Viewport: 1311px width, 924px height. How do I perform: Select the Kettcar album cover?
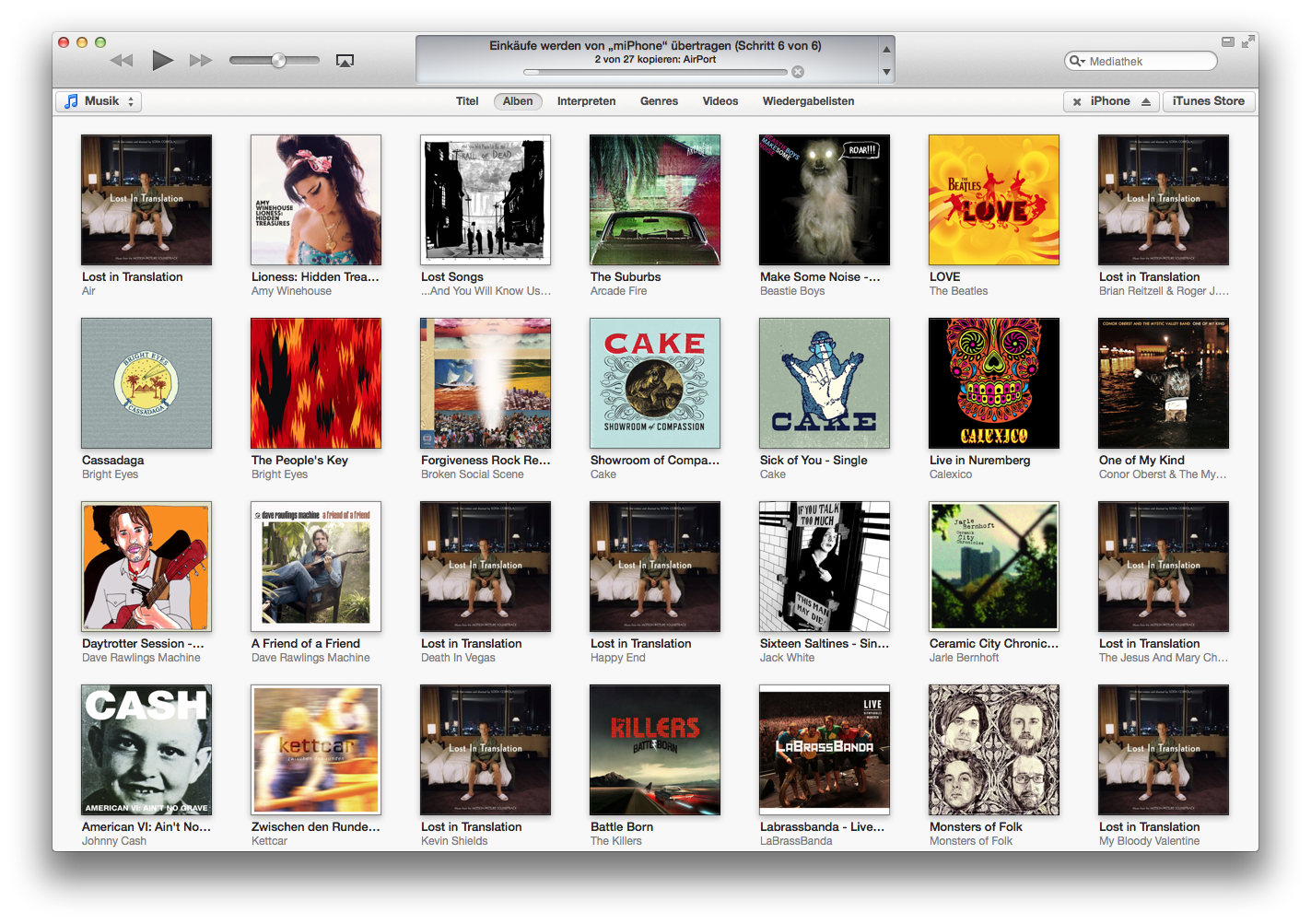tap(316, 750)
